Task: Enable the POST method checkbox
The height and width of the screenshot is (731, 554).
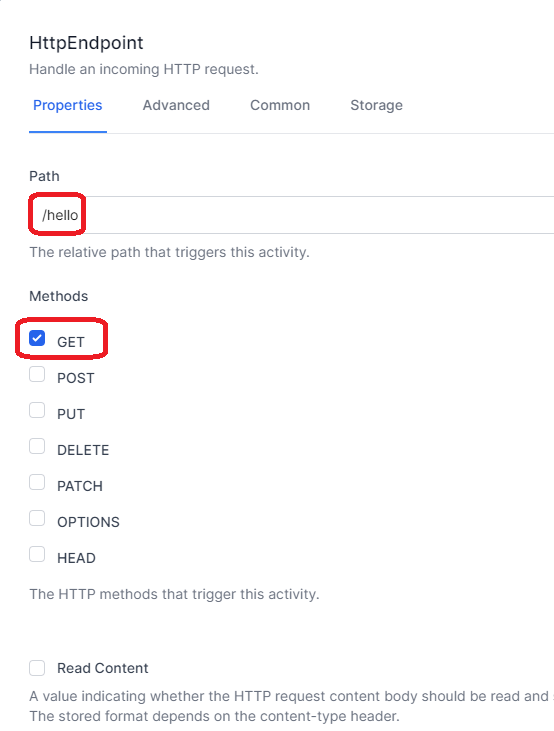Action: (x=37, y=374)
